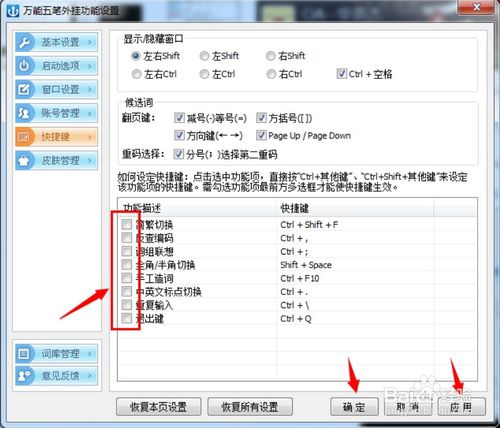Click the edit icon for 窗口设置

point(24,89)
